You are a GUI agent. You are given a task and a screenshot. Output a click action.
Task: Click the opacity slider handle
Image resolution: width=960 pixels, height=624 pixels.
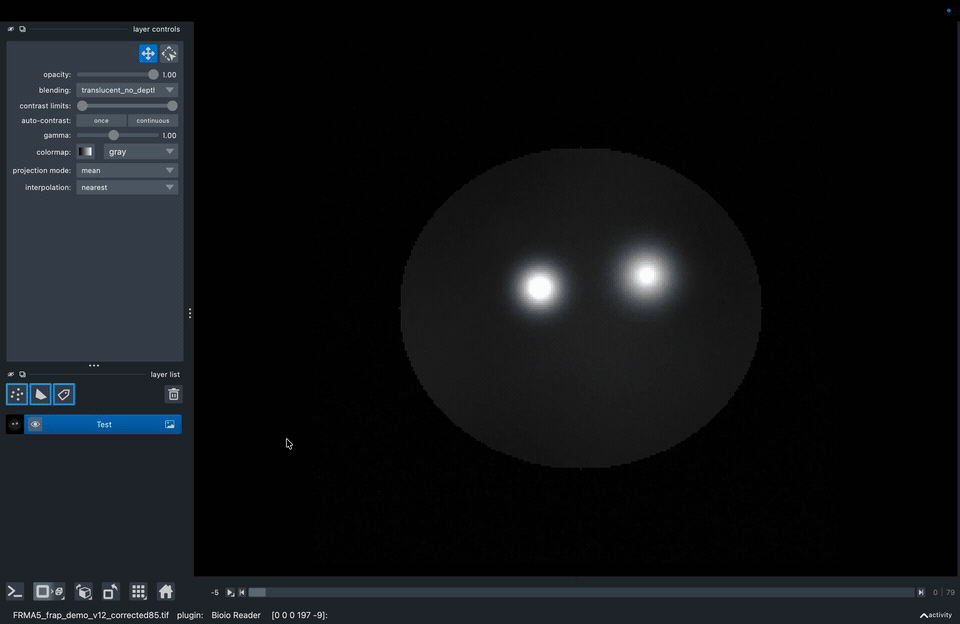click(153, 75)
